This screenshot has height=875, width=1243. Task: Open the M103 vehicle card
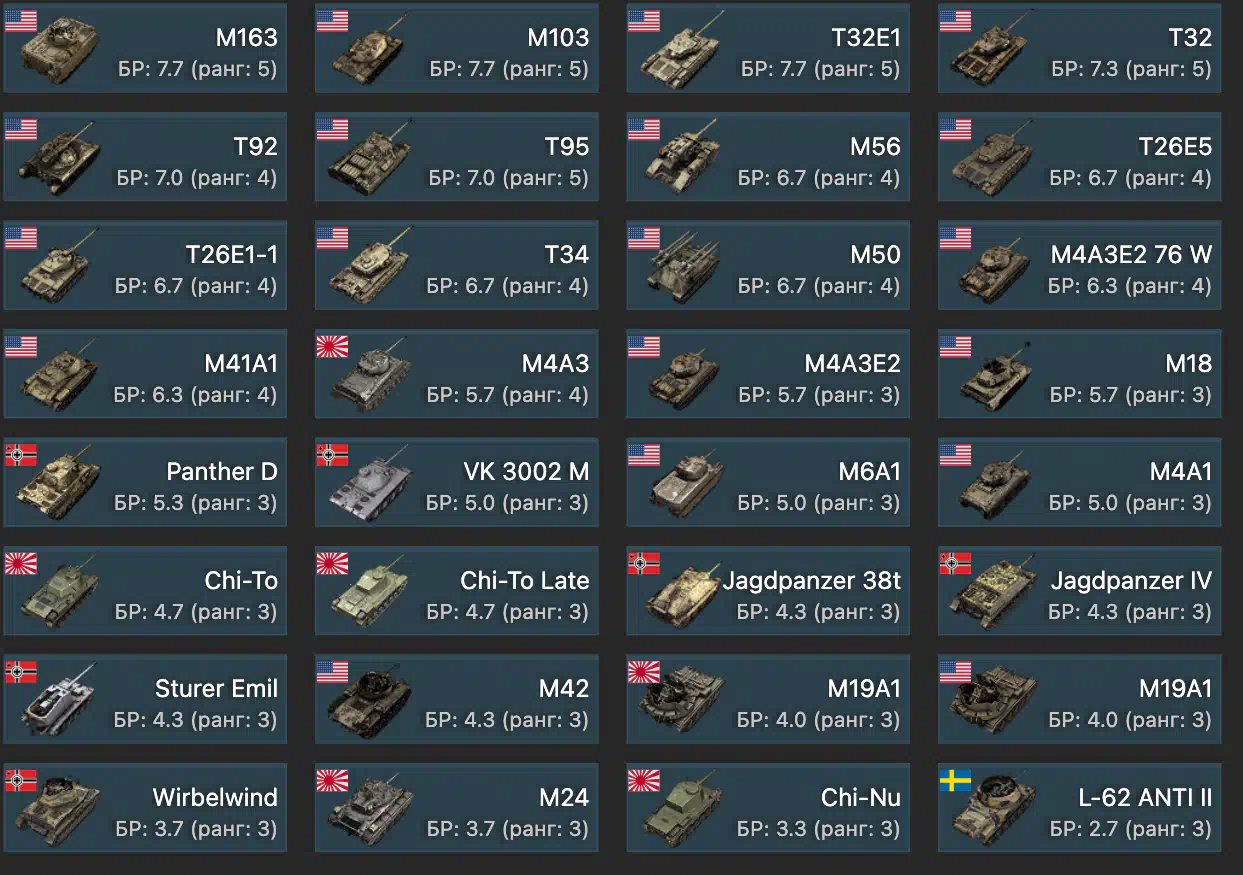457,48
